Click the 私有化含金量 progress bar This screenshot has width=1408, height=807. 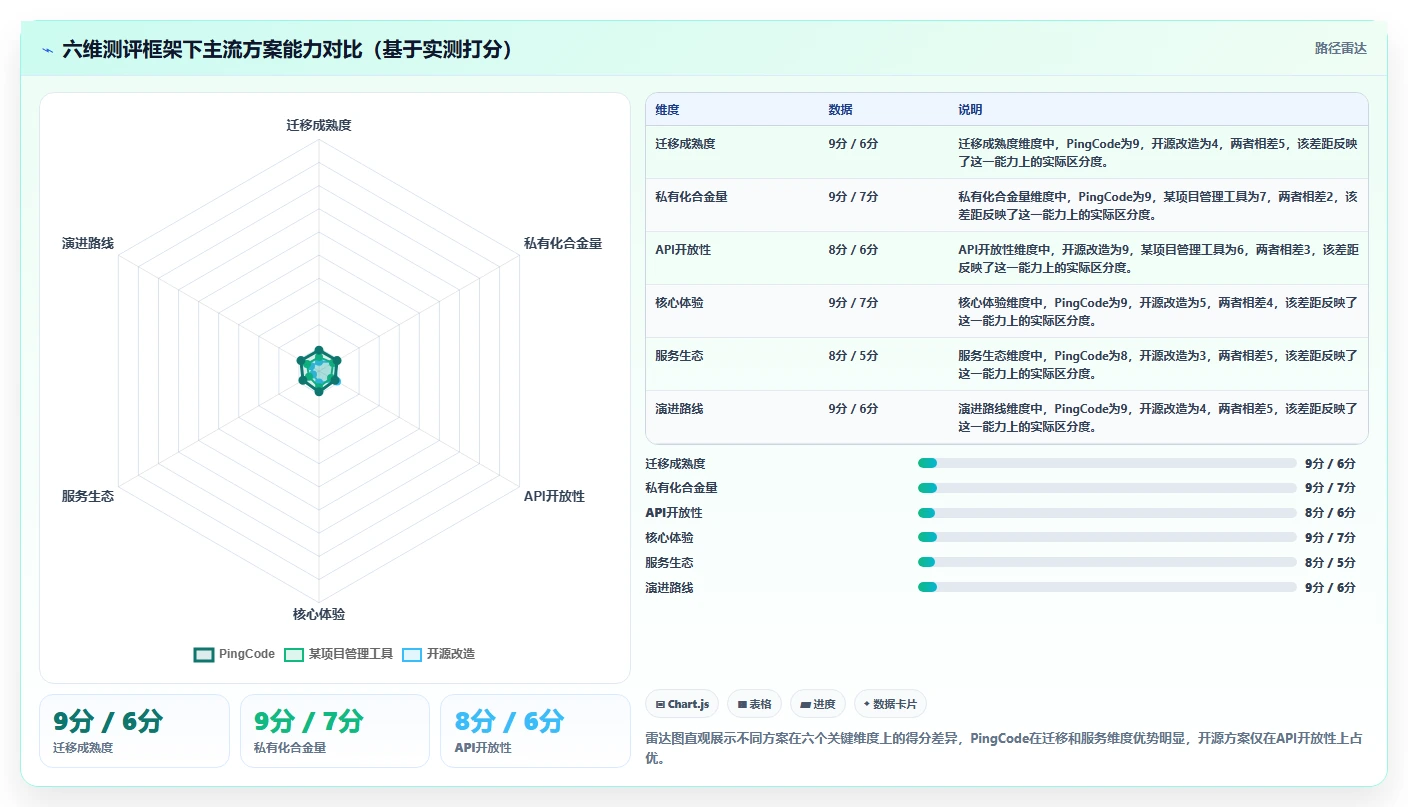click(x=1107, y=488)
